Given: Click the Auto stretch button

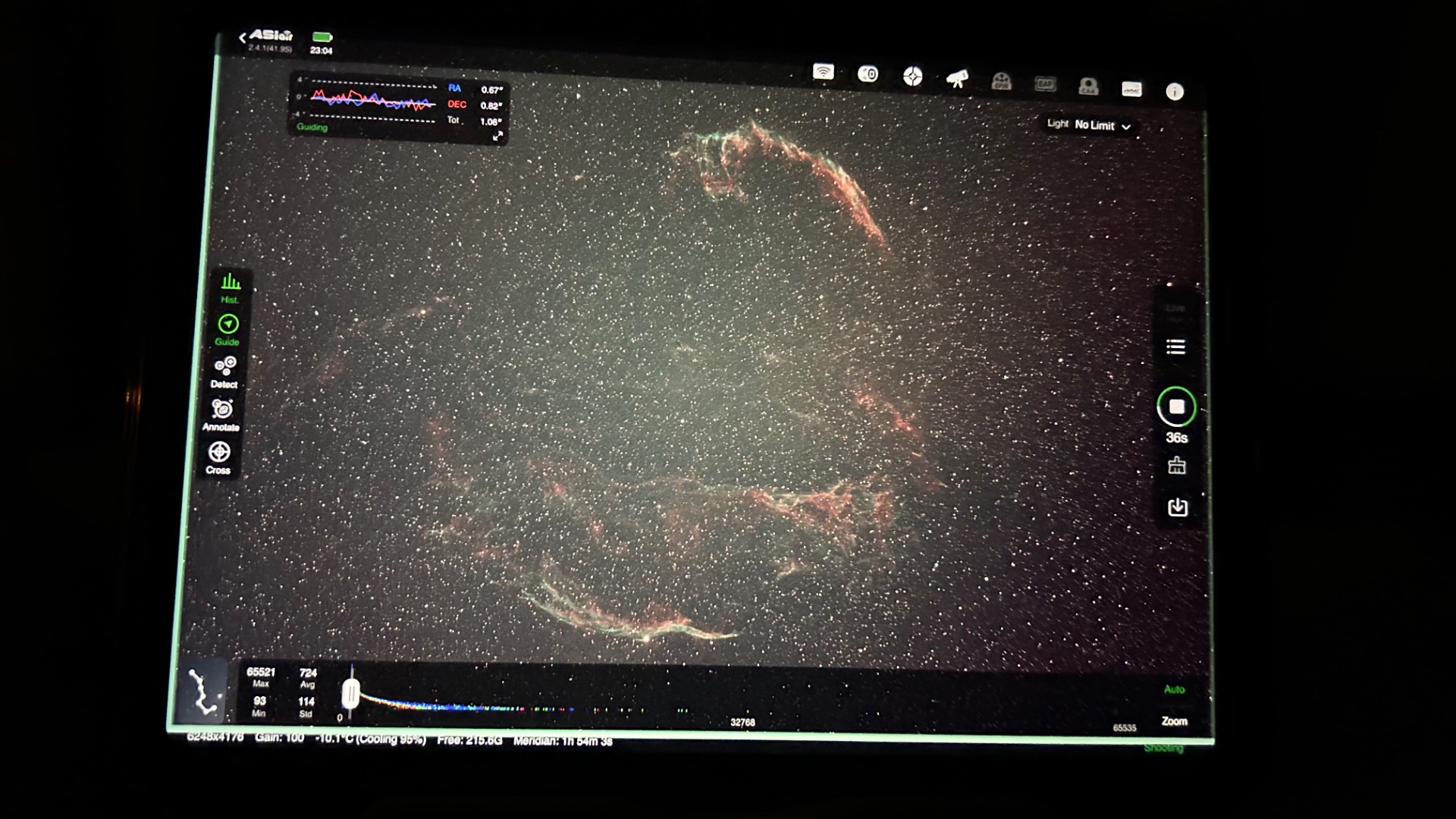Looking at the screenshot, I should [1174, 689].
